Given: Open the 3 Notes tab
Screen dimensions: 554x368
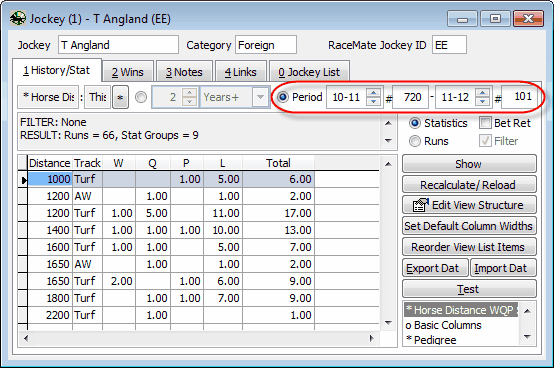Looking at the screenshot, I should click(184, 72).
